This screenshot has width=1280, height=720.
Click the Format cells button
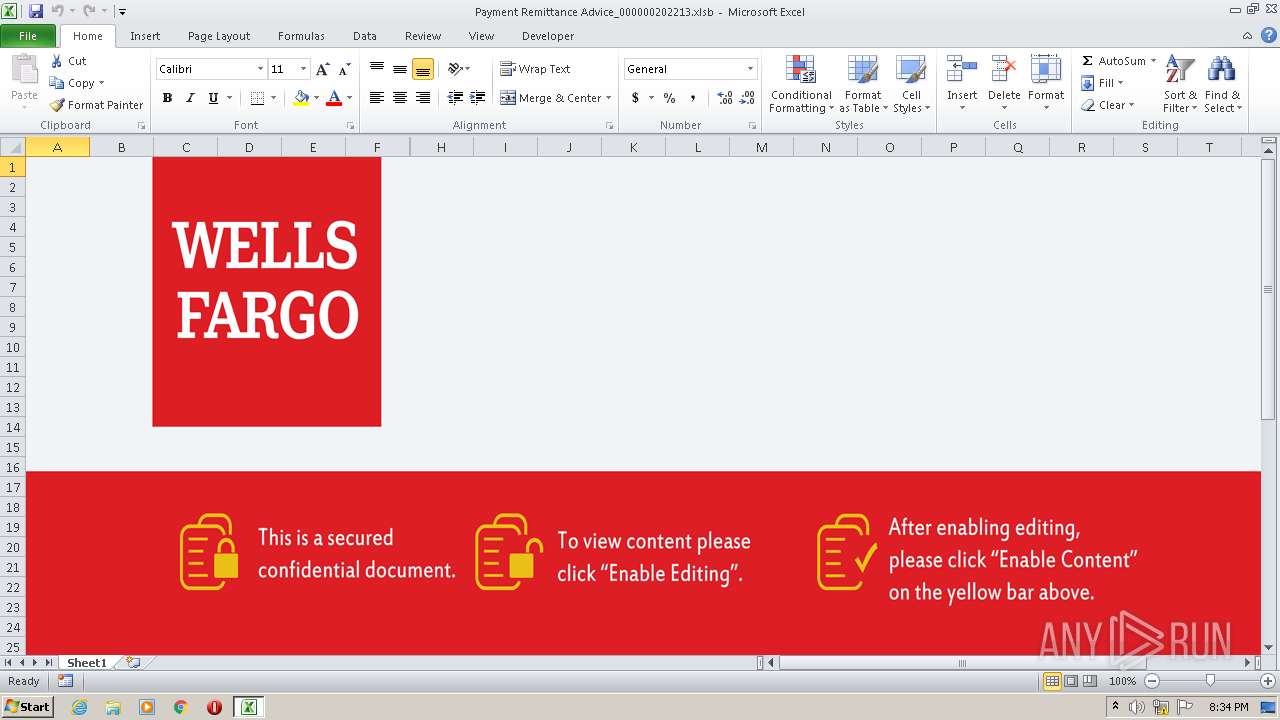click(1045, 84)
